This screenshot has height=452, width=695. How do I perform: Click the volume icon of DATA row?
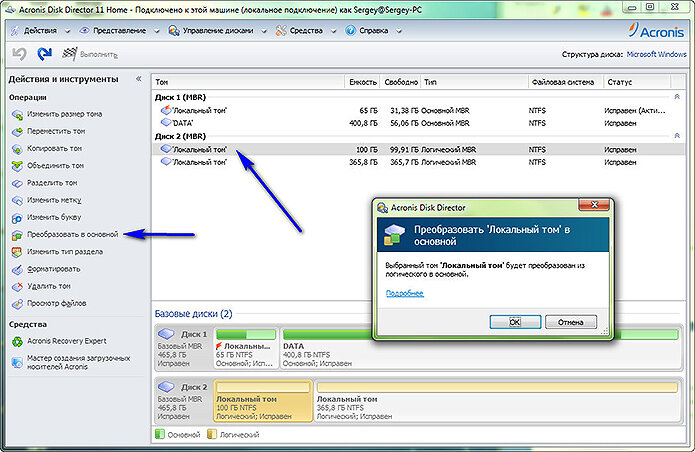tap(166, 122)
